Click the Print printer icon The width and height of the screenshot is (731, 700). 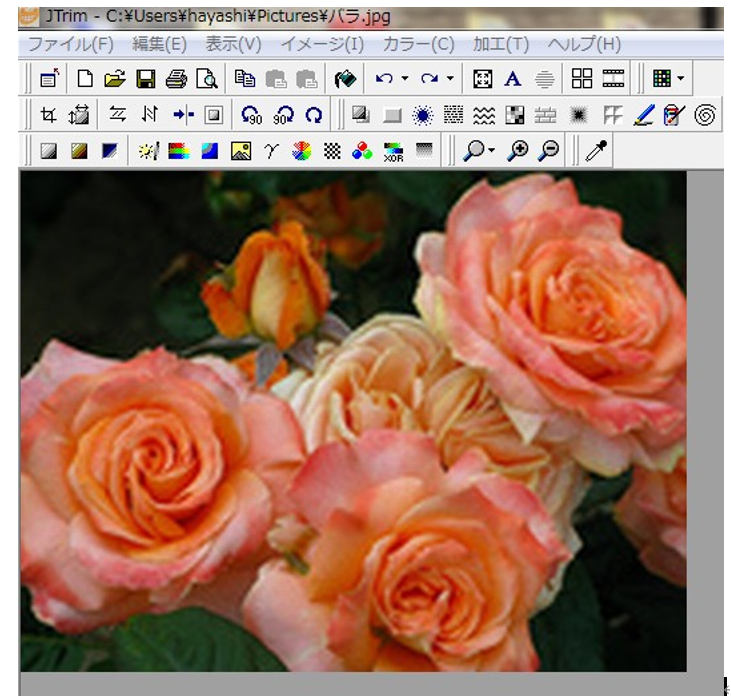176,79
